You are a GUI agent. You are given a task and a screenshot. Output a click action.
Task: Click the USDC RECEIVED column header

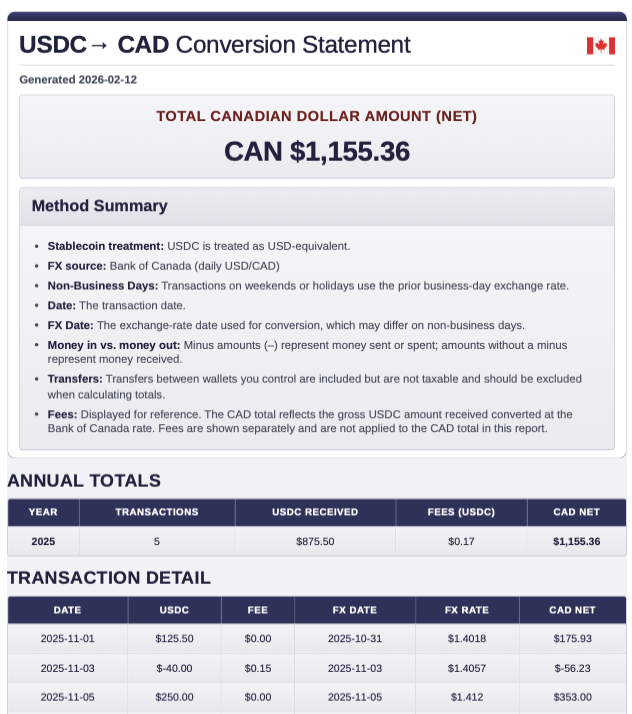(315, 512)
